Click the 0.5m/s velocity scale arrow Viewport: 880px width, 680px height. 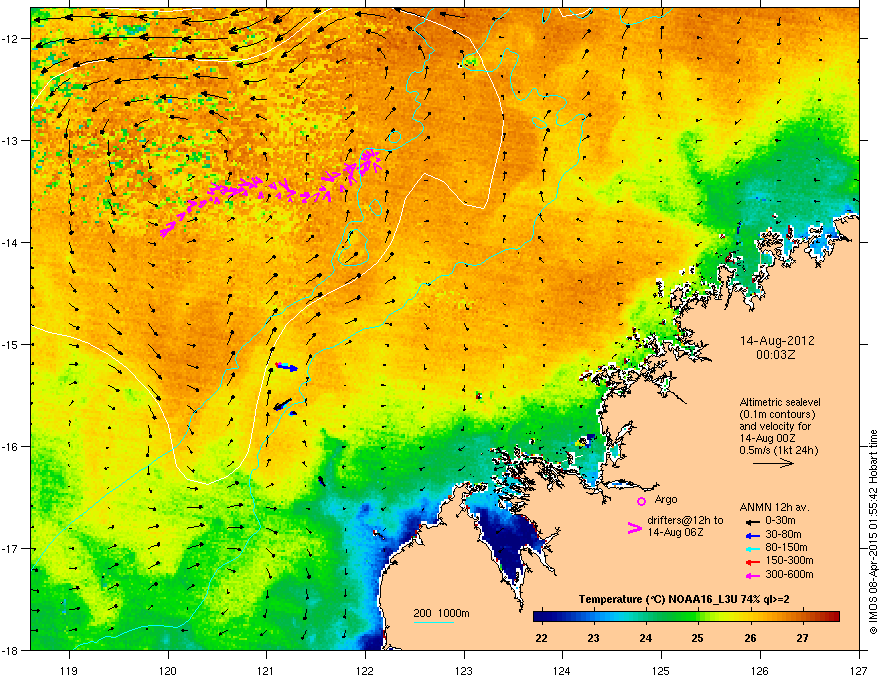[773, 463]
